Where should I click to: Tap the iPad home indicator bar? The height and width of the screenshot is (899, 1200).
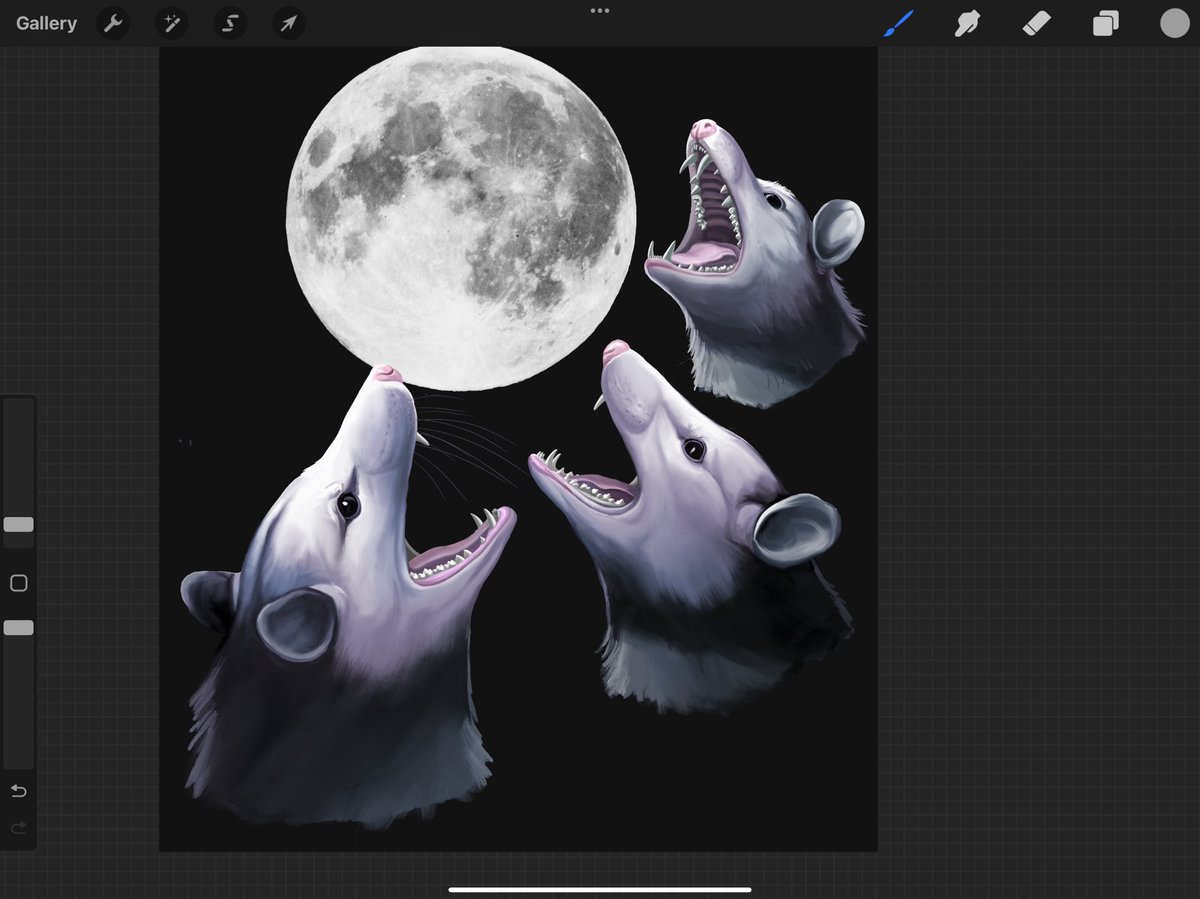600,889
